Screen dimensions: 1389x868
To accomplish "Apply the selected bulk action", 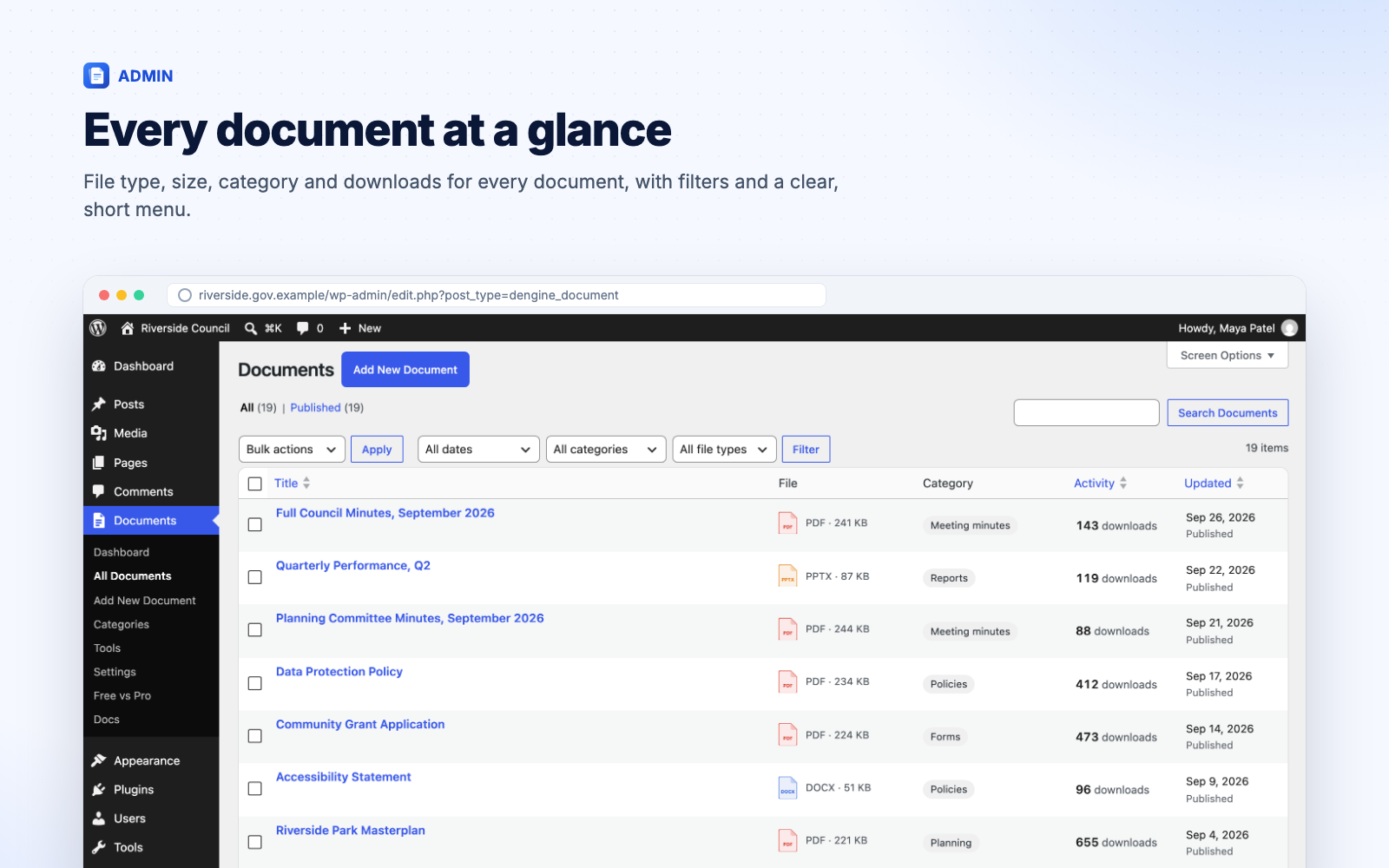I will [377, 450].
